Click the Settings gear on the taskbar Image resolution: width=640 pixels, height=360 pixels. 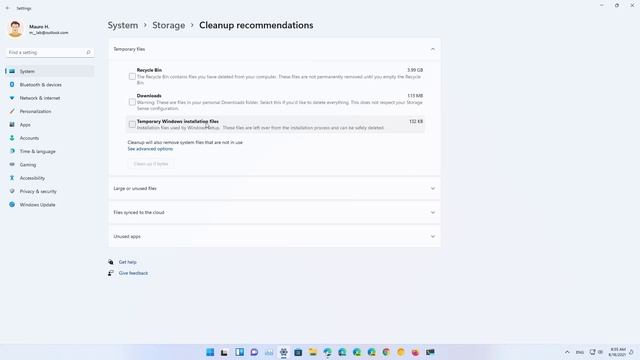coord(283,352)
